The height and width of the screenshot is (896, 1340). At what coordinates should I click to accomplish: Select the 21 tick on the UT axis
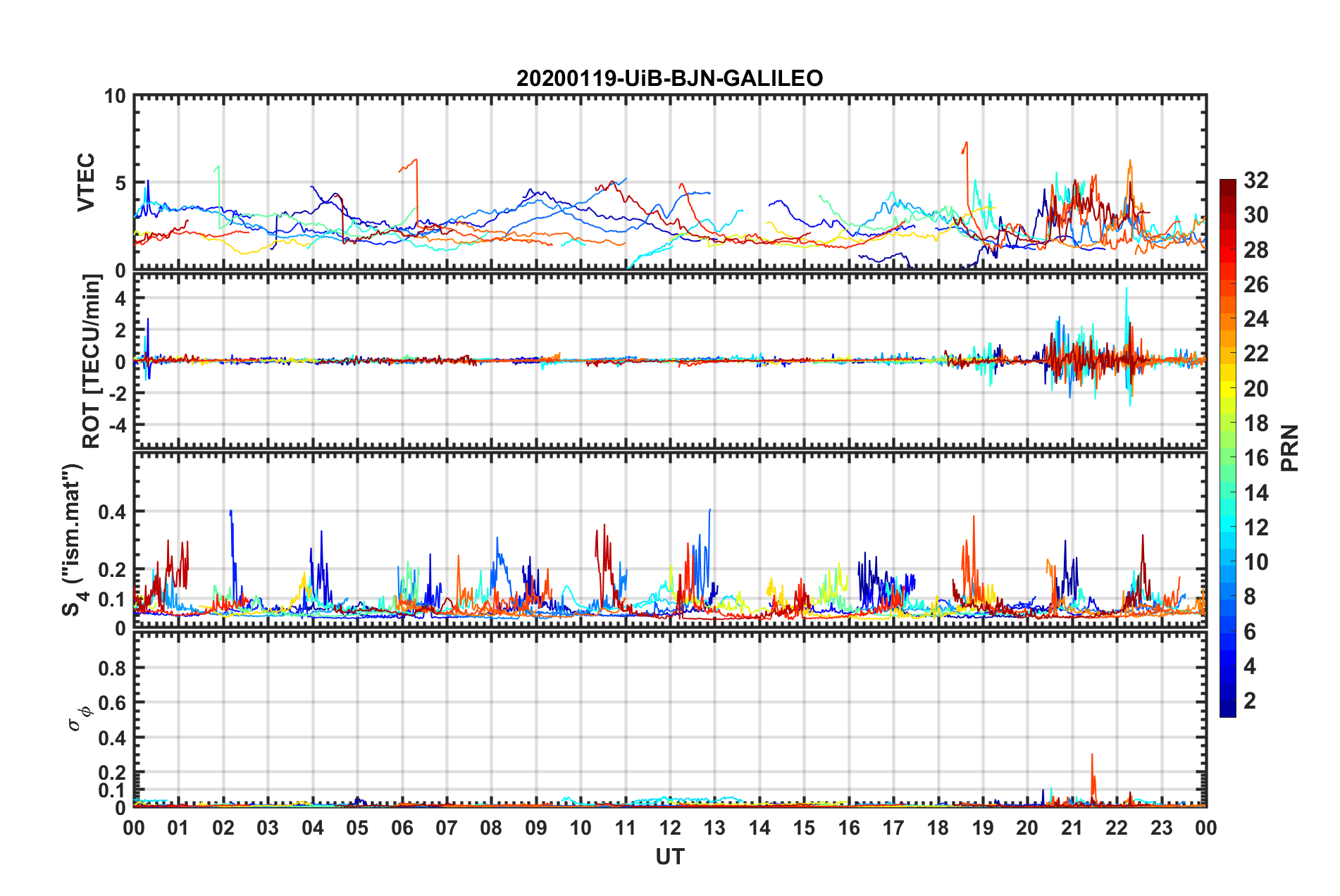coord(1072,828)
